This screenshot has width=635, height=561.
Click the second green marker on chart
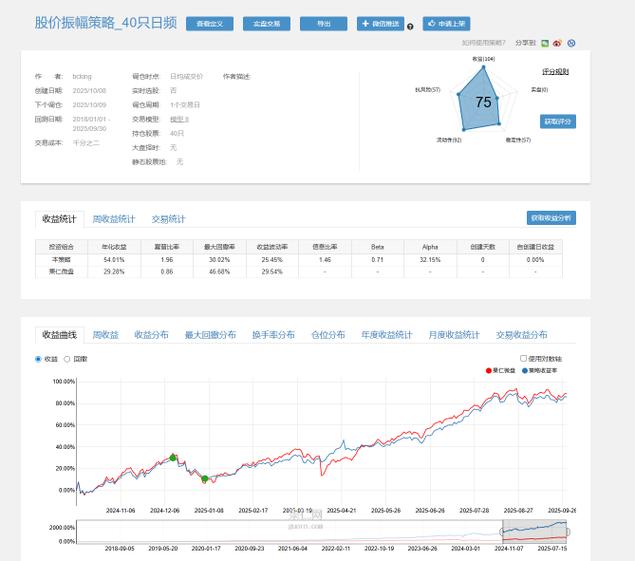pos(204,479)
